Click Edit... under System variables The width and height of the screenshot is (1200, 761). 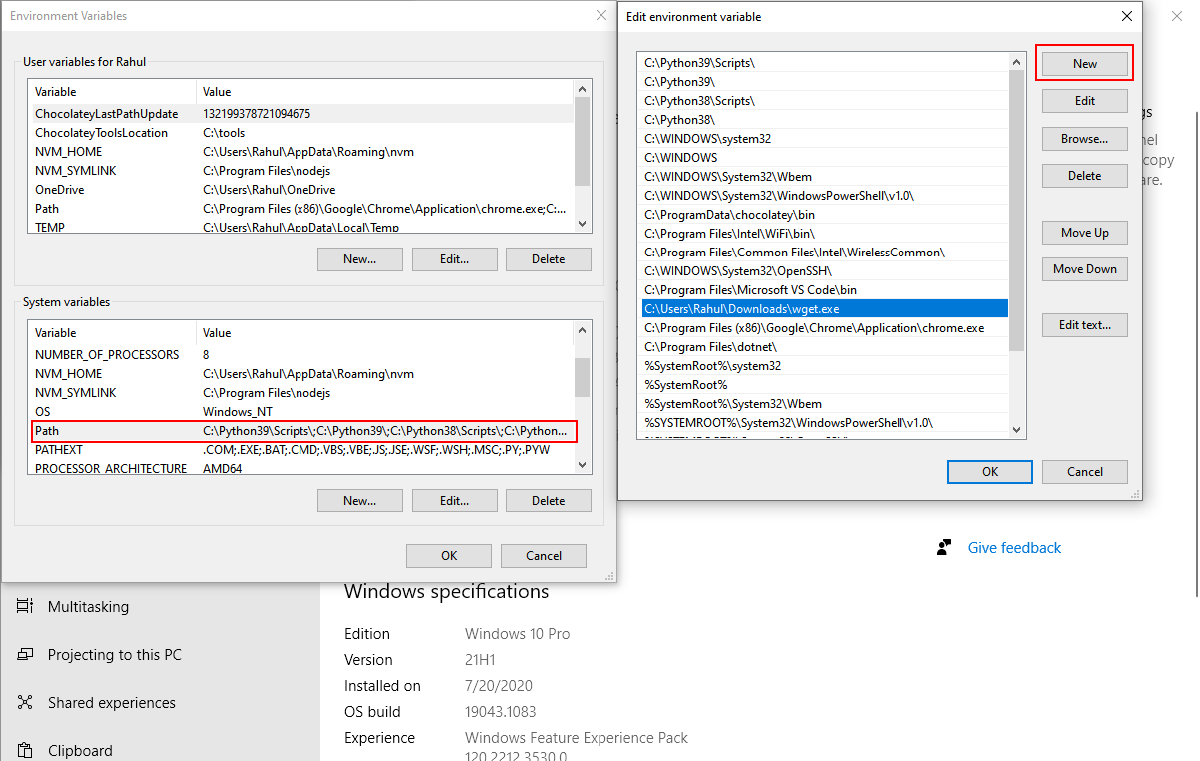pos(454,500)
